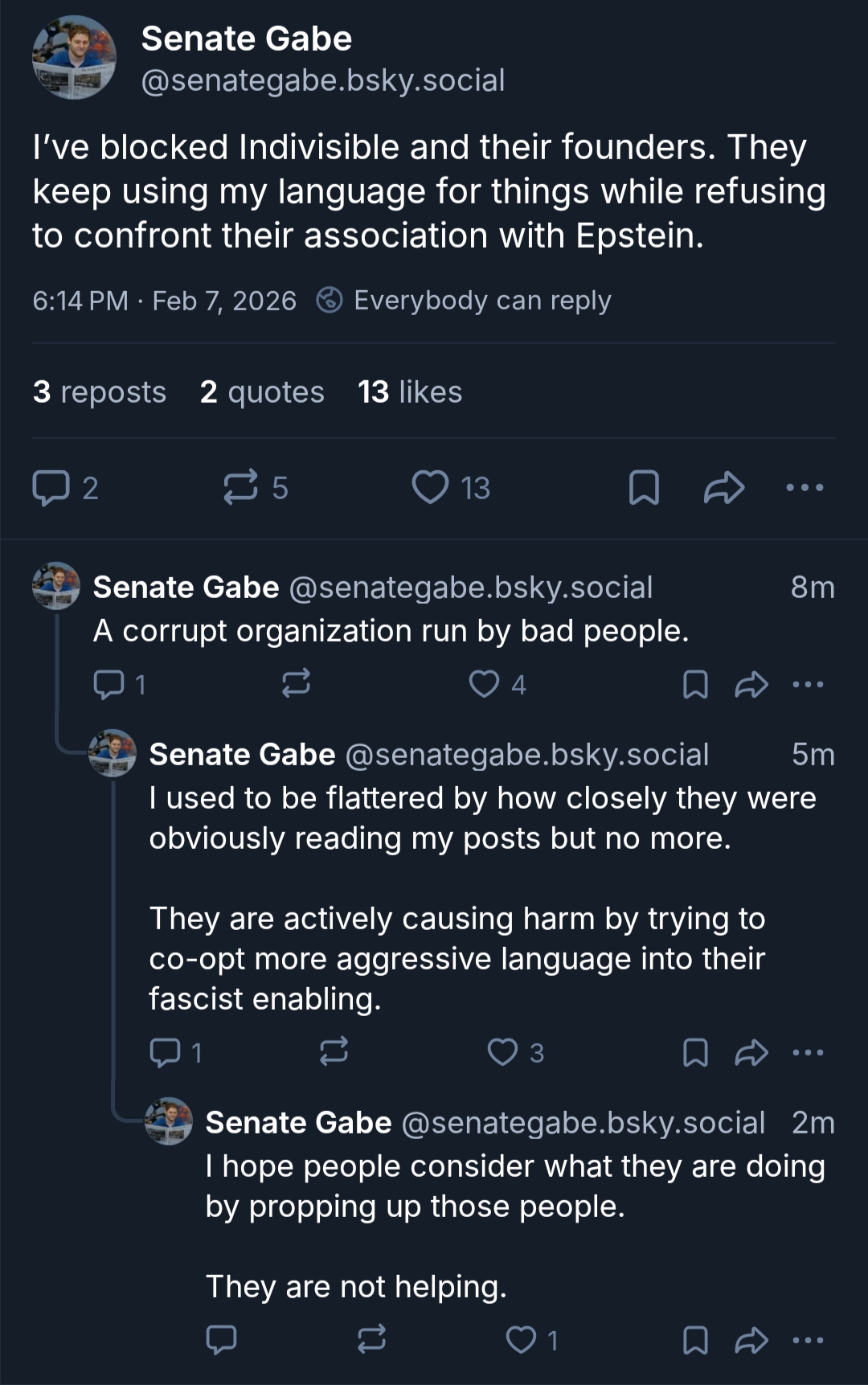Open more options on the 8m reply
868x1385 pixels.
[808, 684]
